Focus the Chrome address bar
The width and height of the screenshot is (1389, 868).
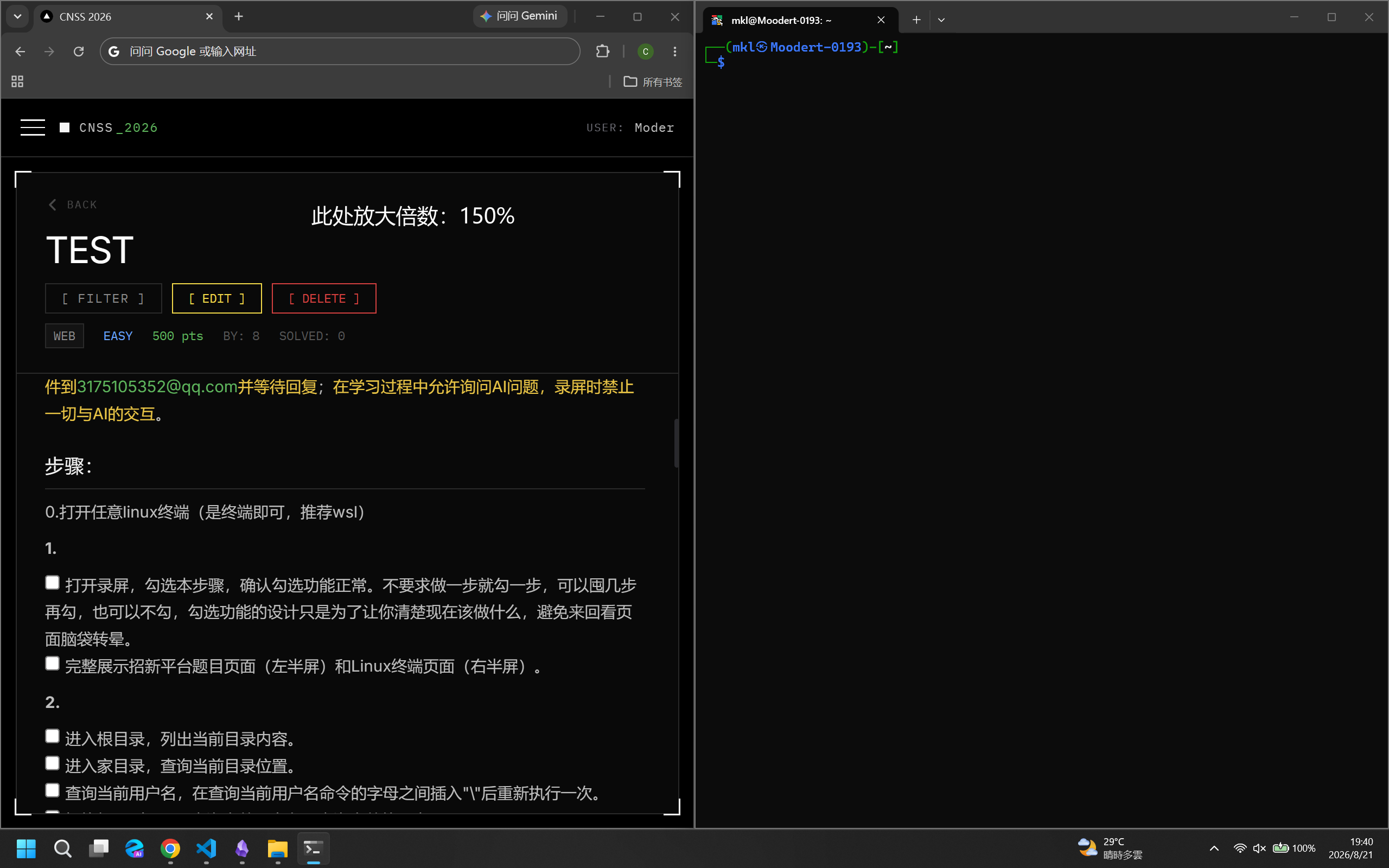[340, 52]
